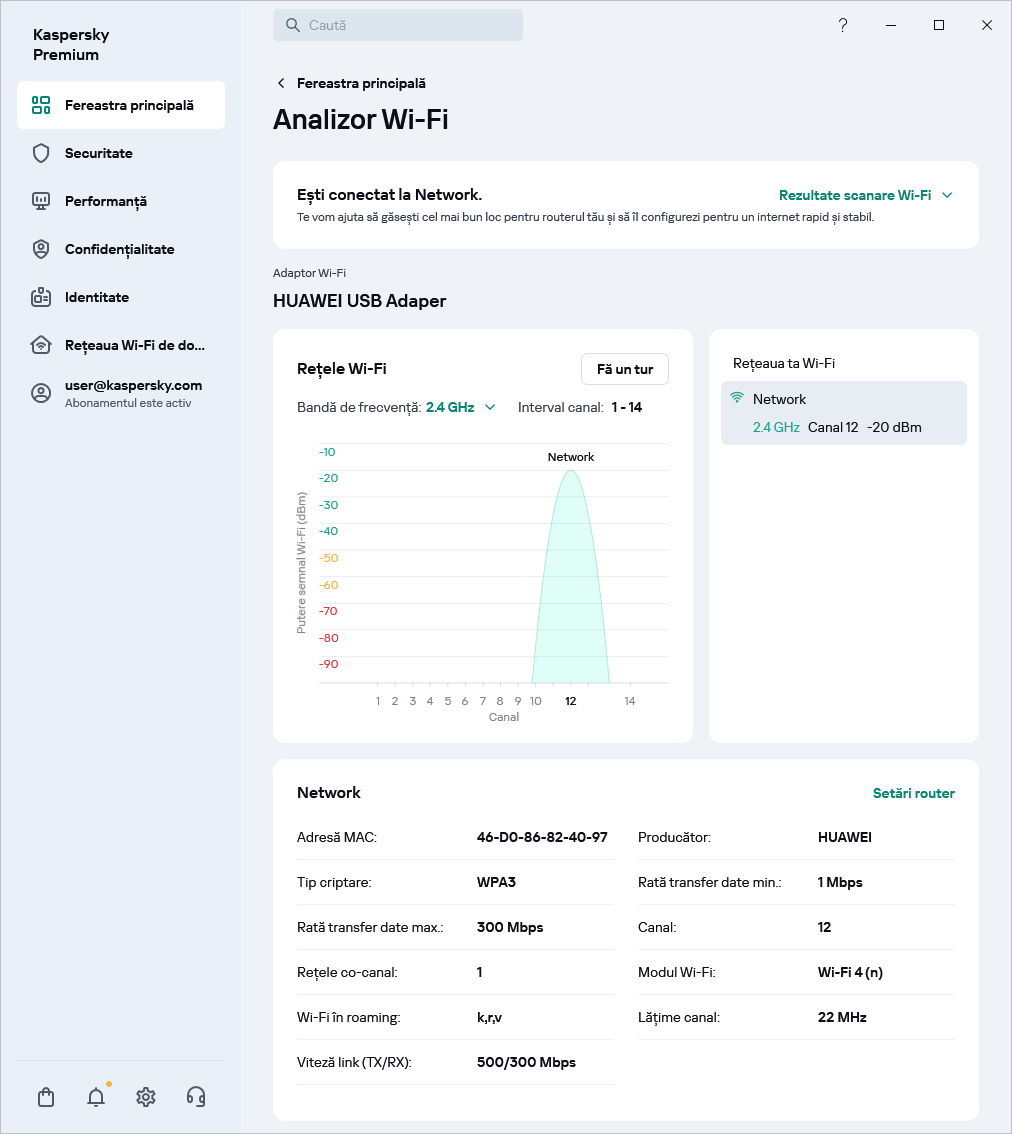Select Rețeaua Wi-Fi de domiciliu menu item
This screenshot has height=1134, width=1012.
click(134, 345)
